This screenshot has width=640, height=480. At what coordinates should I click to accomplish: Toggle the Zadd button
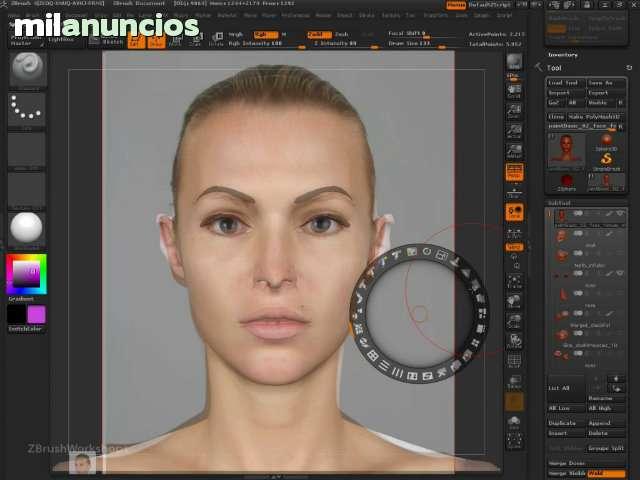[x=319, y=35]
